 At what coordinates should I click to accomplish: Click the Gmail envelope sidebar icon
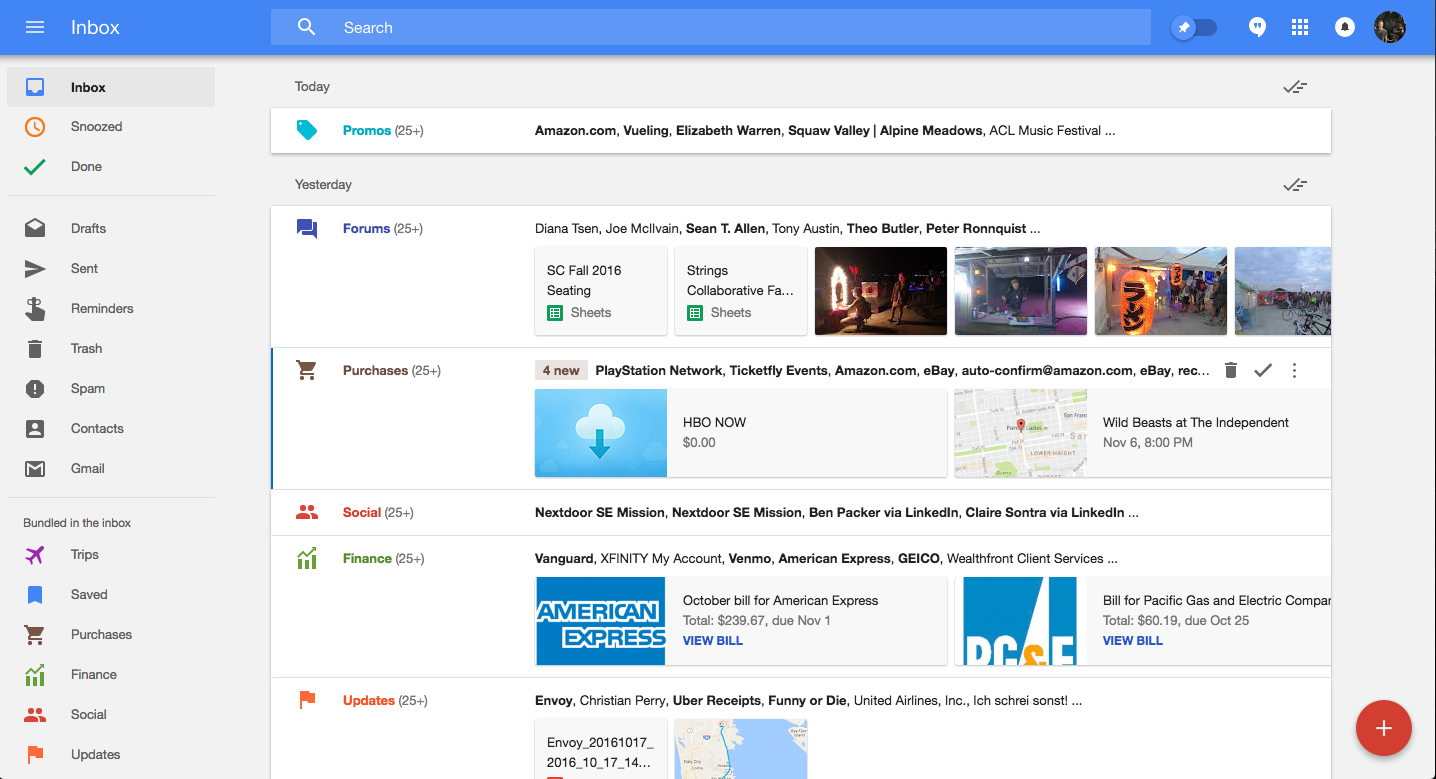tap(35, 468)
